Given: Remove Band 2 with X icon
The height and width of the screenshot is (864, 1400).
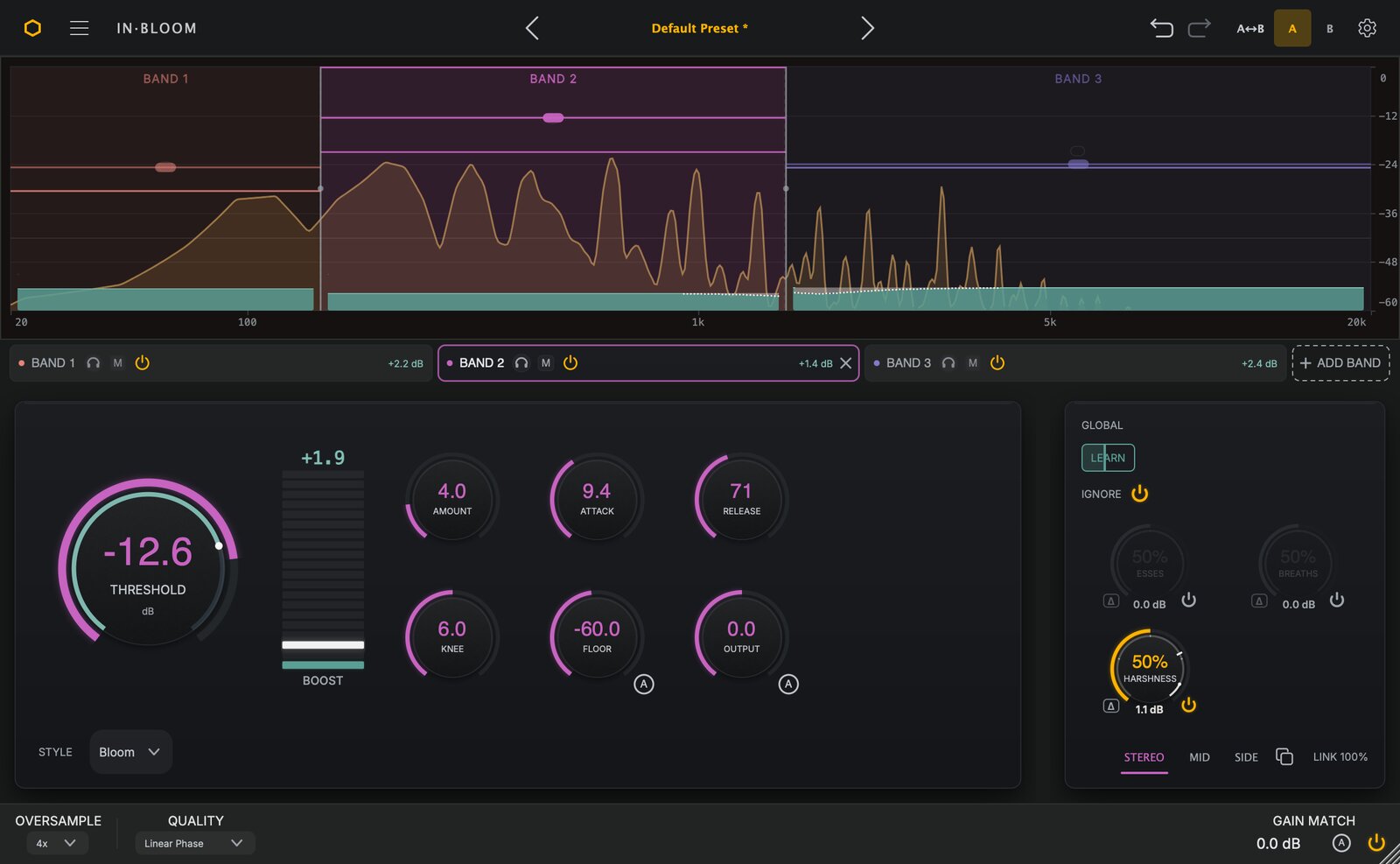Looking at the screenshot, I should tap(845, 363).
